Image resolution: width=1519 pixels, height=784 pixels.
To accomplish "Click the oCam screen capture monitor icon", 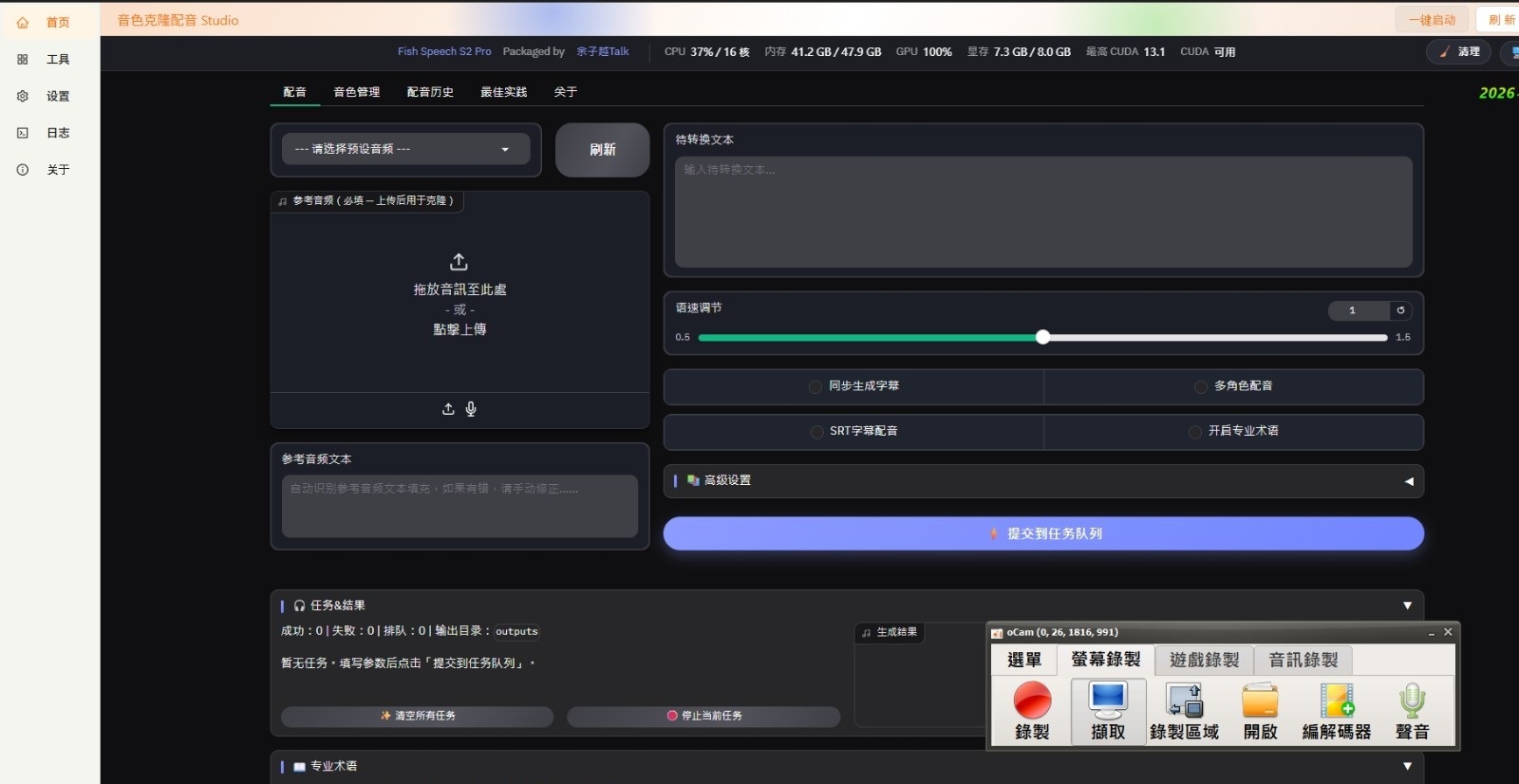I will (x=1108, y=700).
